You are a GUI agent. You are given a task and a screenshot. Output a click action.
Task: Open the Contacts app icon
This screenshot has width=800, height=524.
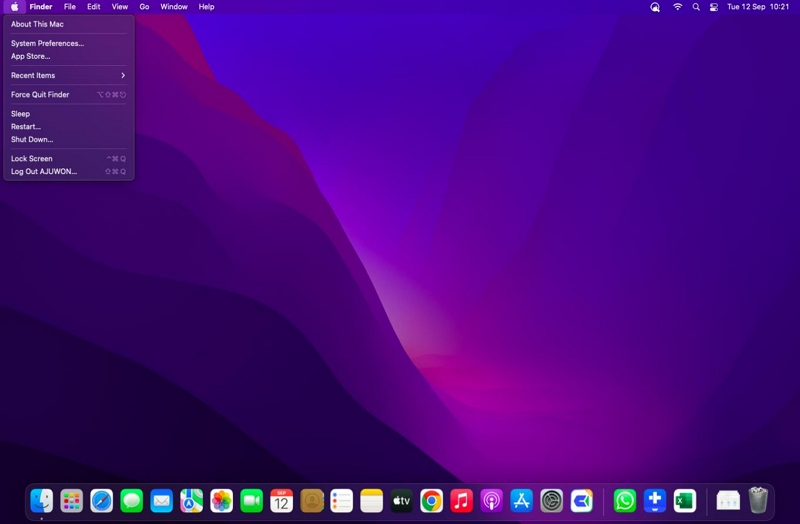(x=312, y=501)
